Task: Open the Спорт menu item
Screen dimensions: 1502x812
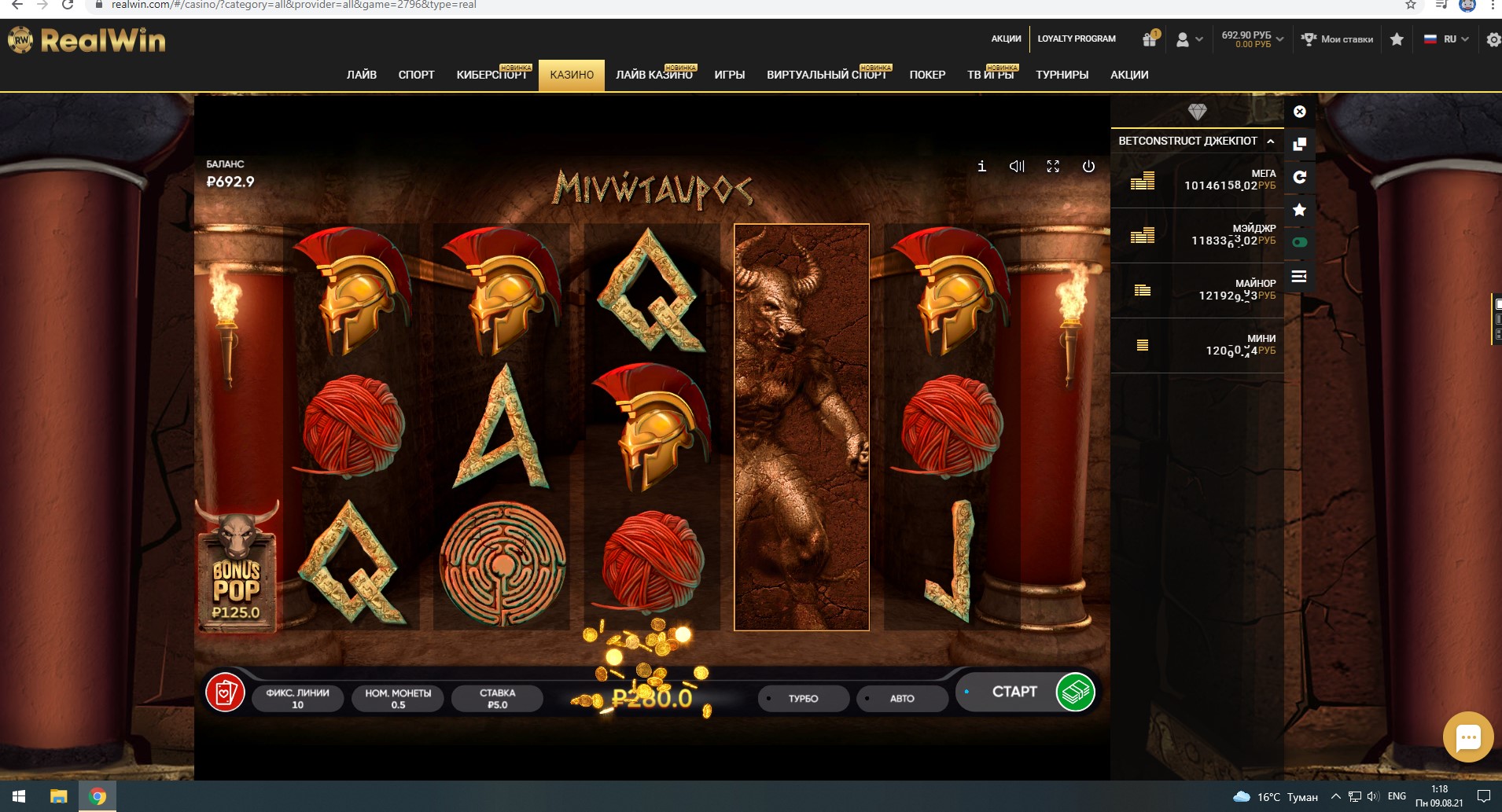Action: coord(416,75)
